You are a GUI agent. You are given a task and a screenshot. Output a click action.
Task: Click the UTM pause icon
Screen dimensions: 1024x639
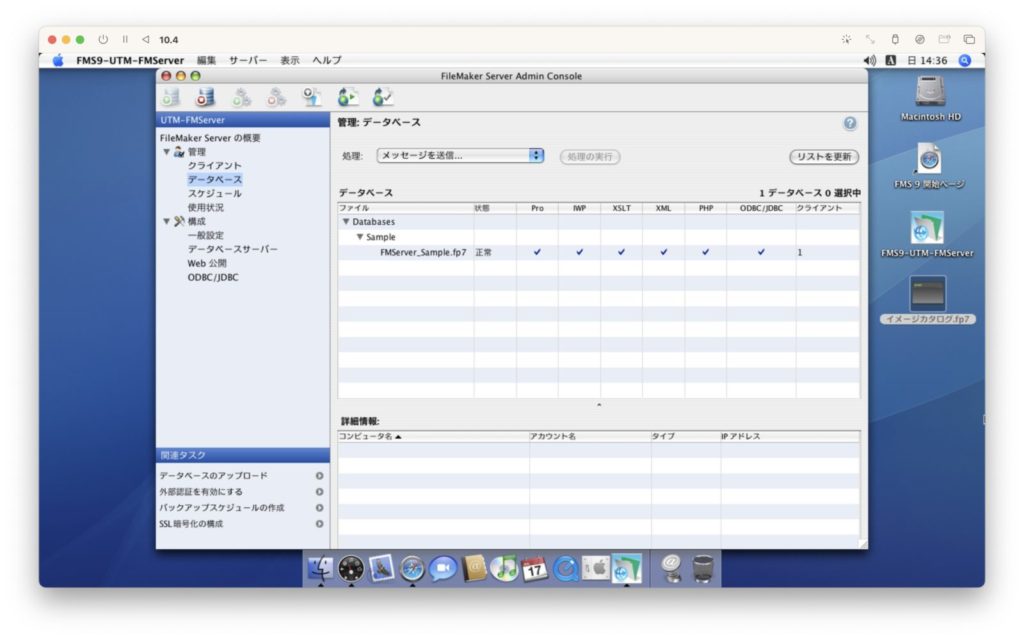click(125, 39)
